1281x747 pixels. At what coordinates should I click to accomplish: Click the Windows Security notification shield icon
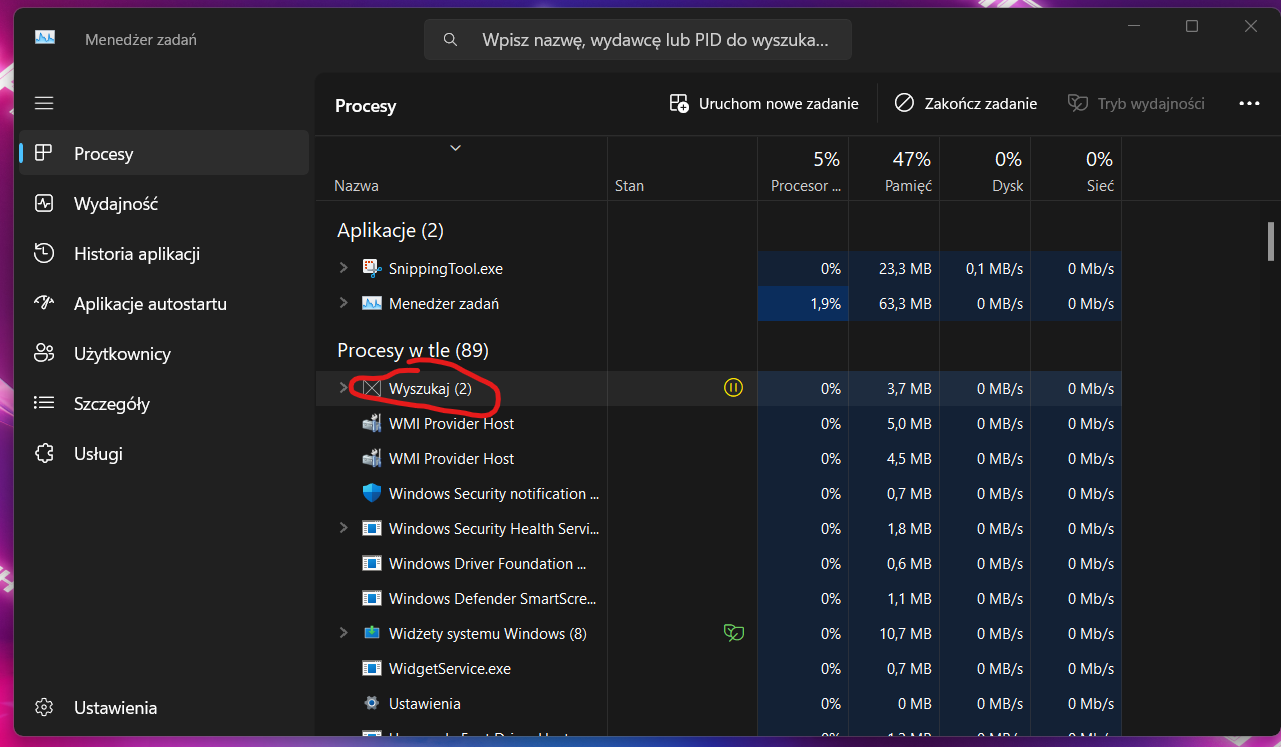[x=372, y=493]
